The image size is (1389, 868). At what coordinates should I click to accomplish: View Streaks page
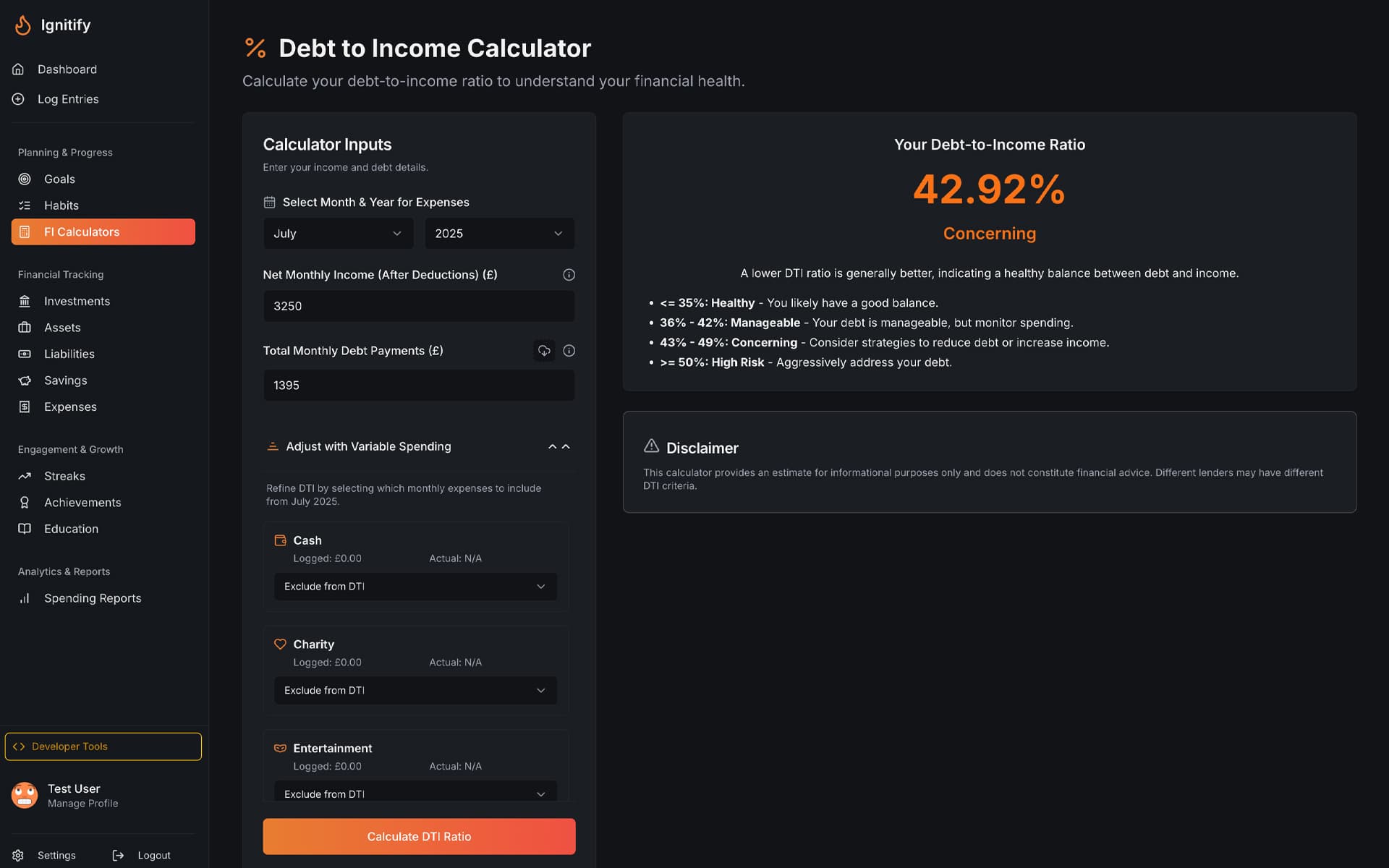[103, 476]
